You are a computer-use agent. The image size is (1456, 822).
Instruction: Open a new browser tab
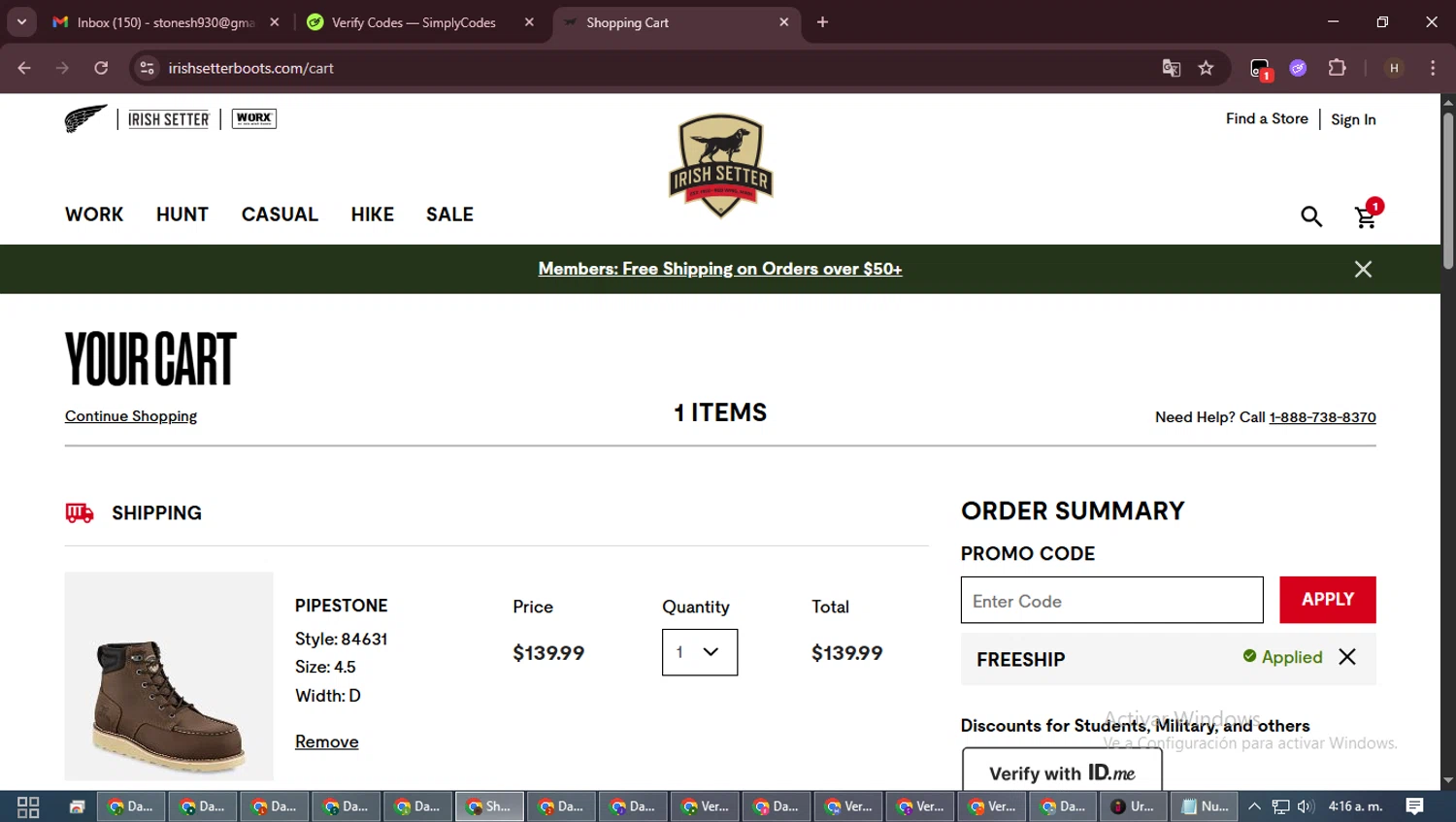[822, 22]
